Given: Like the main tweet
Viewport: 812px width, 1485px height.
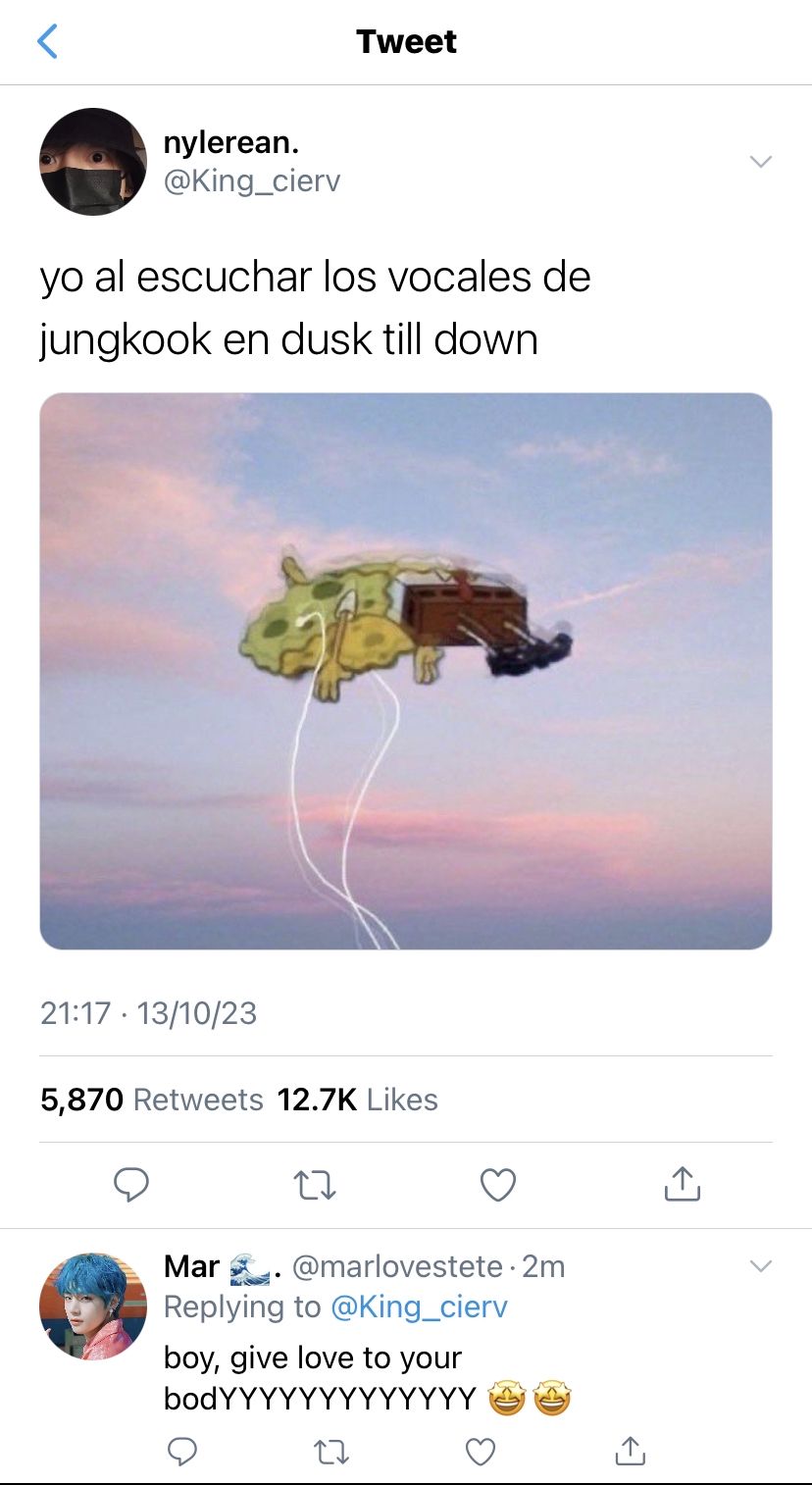Looking at the screenshot, I should pyautogui.click(x=498, y=1186).
